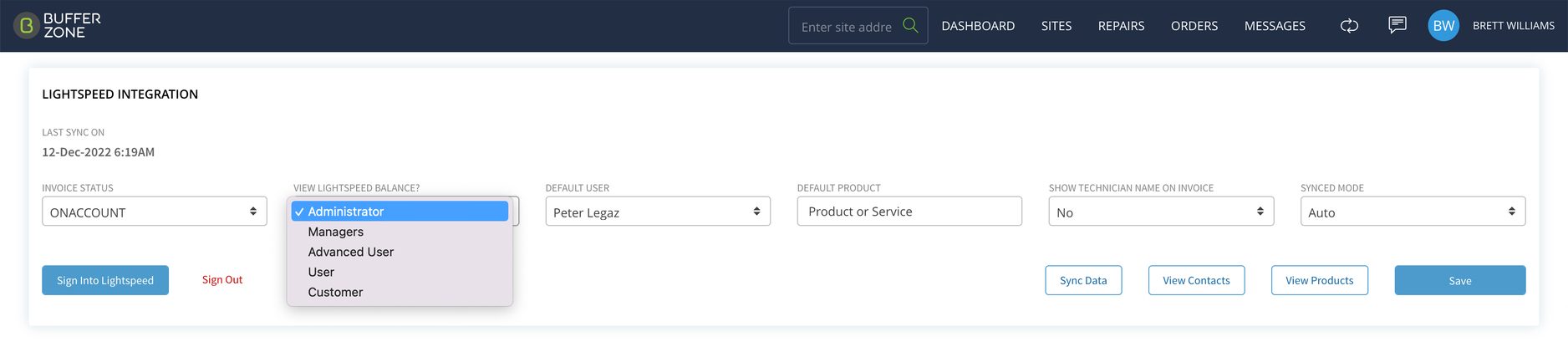
Task: Click the Buffer Zone logo
Action: pos(57,26)
